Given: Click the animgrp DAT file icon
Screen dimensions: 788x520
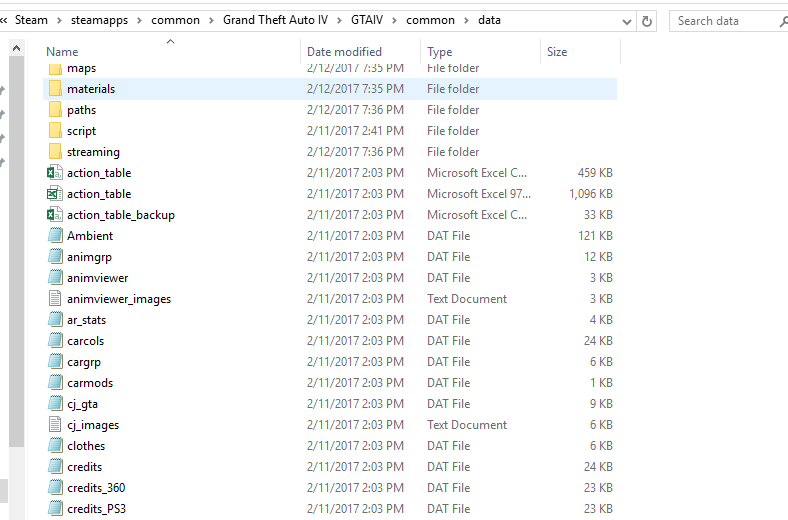Looking at the screenshot, I should [x=55, y=257].
